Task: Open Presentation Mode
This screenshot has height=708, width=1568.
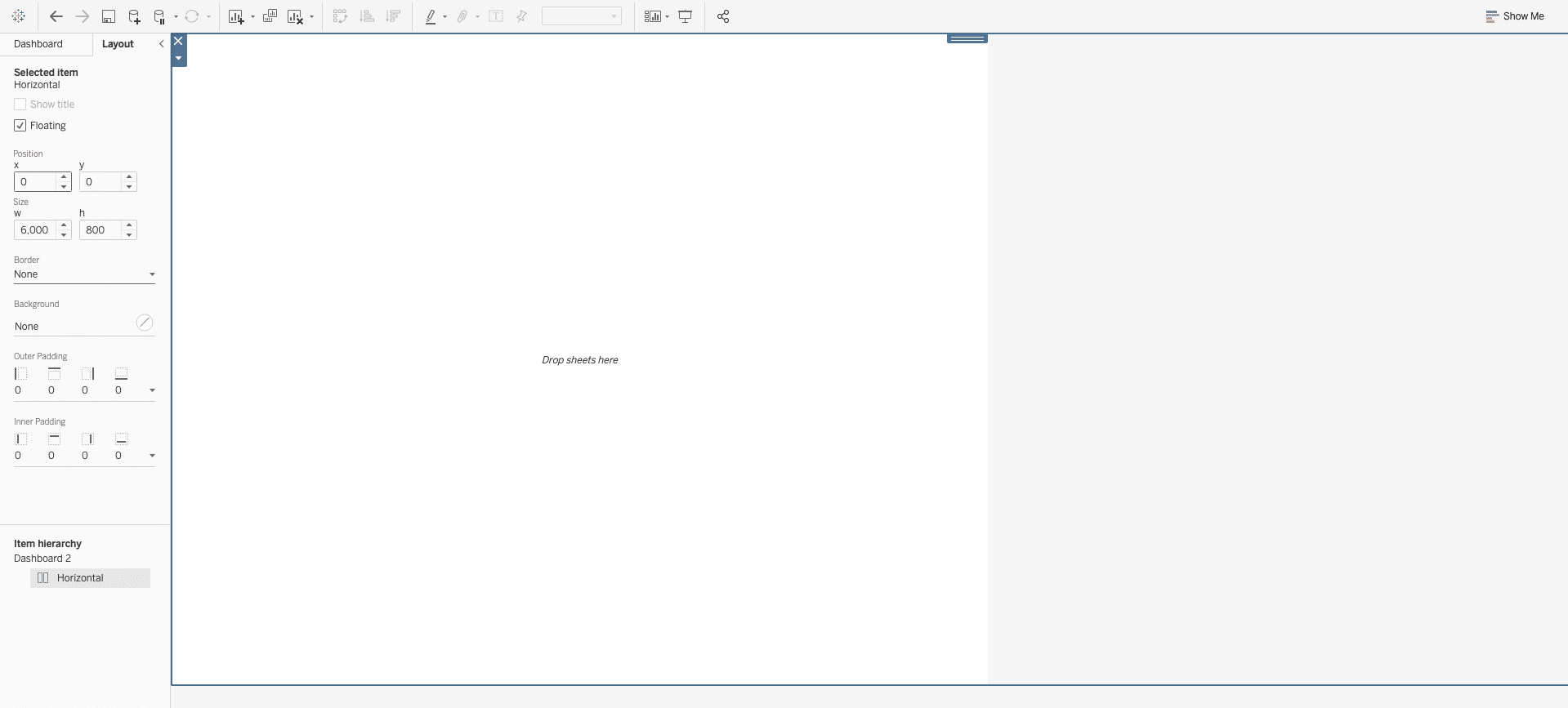Action: pyautogui.click(x=686, y=16)
